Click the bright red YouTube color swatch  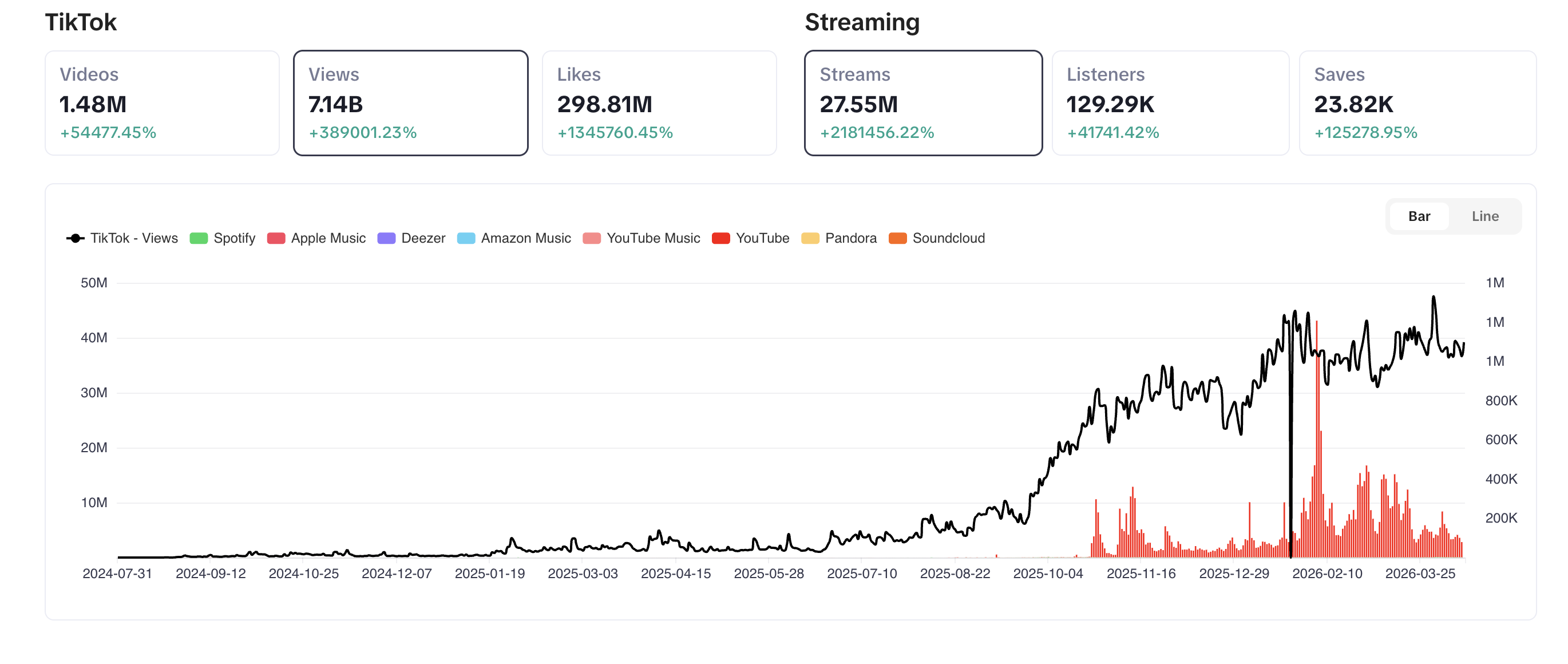tap(720, 238)
